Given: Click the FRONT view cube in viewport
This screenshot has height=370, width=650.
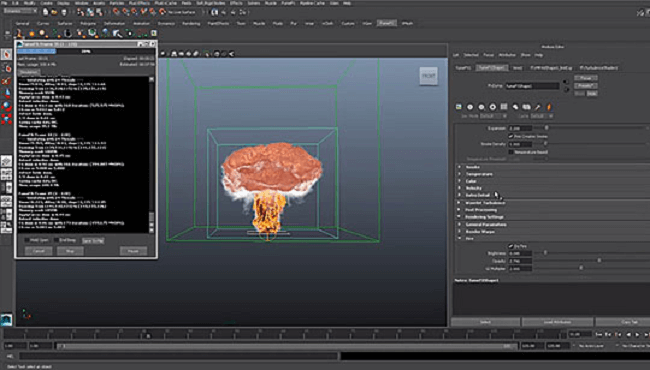Looking at the screenshot, I should [x=428, y=76].
